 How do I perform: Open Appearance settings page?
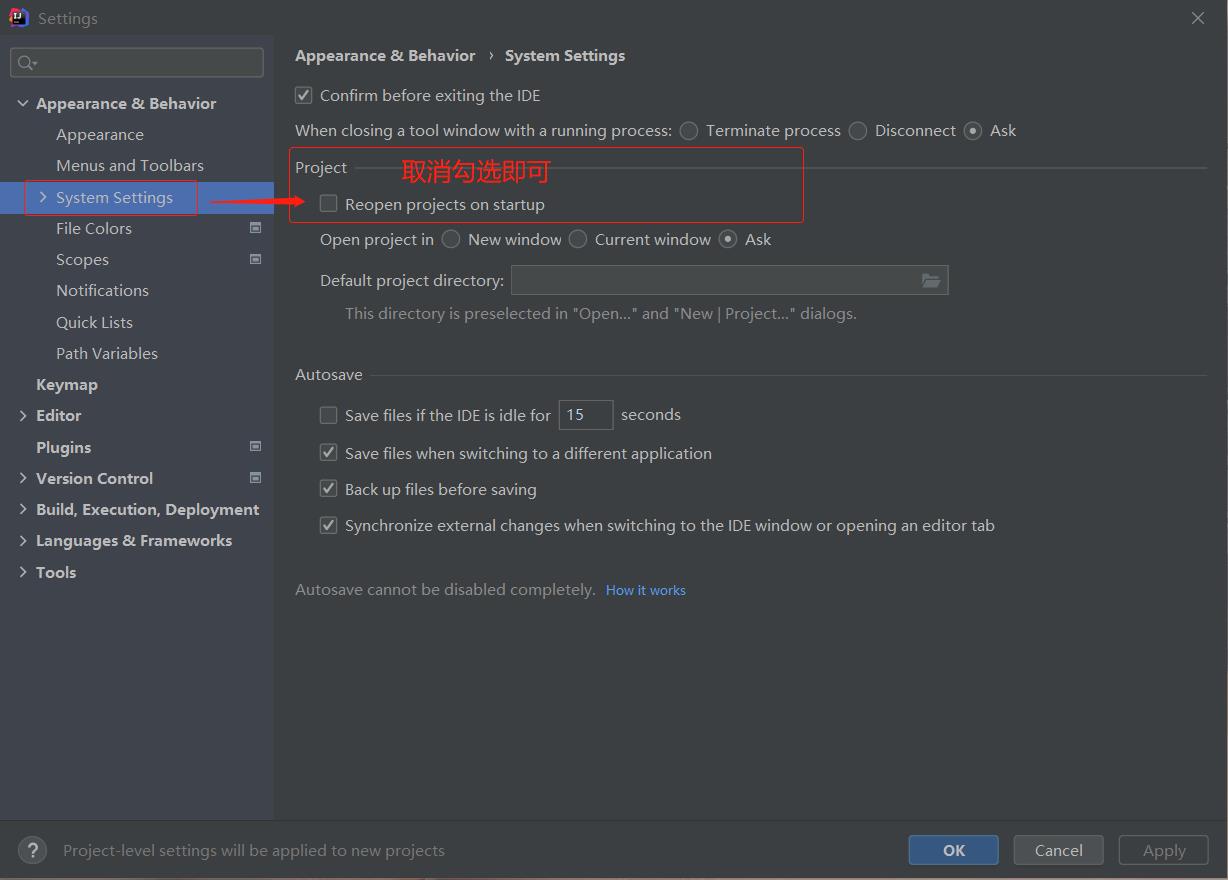pos(100,134)
